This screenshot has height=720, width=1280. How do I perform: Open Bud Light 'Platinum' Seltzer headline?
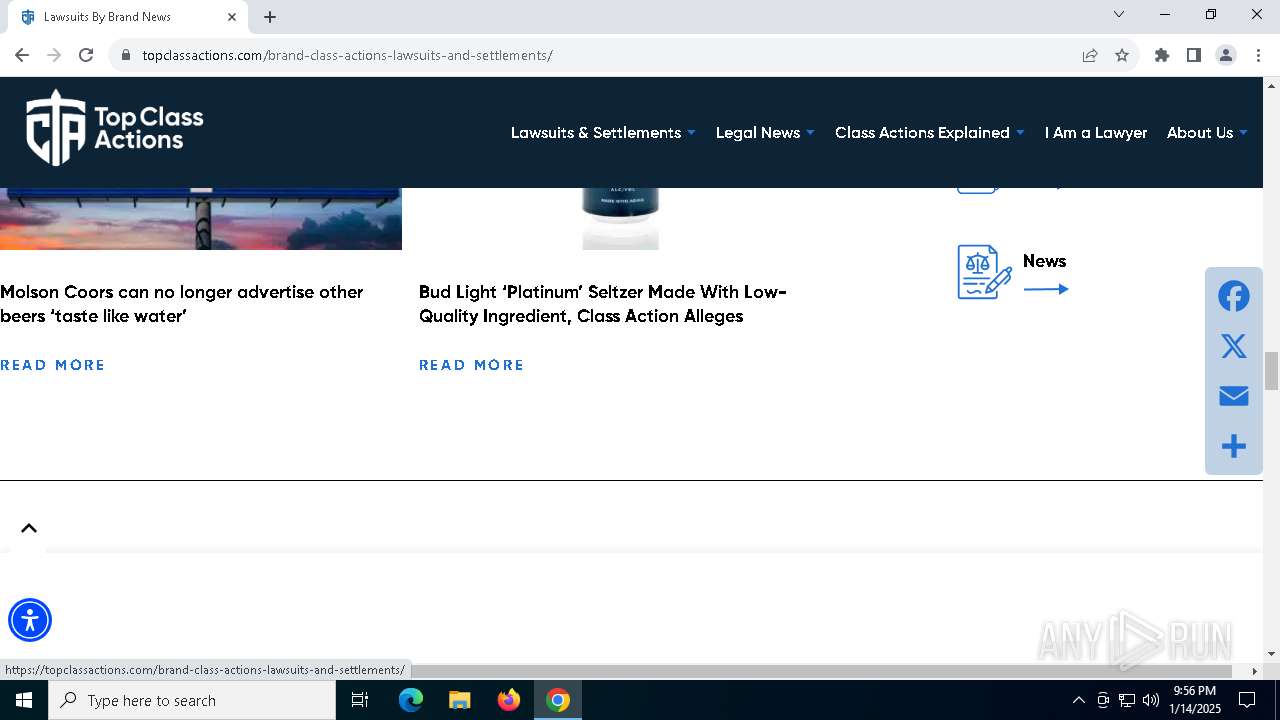coord(603,304)
